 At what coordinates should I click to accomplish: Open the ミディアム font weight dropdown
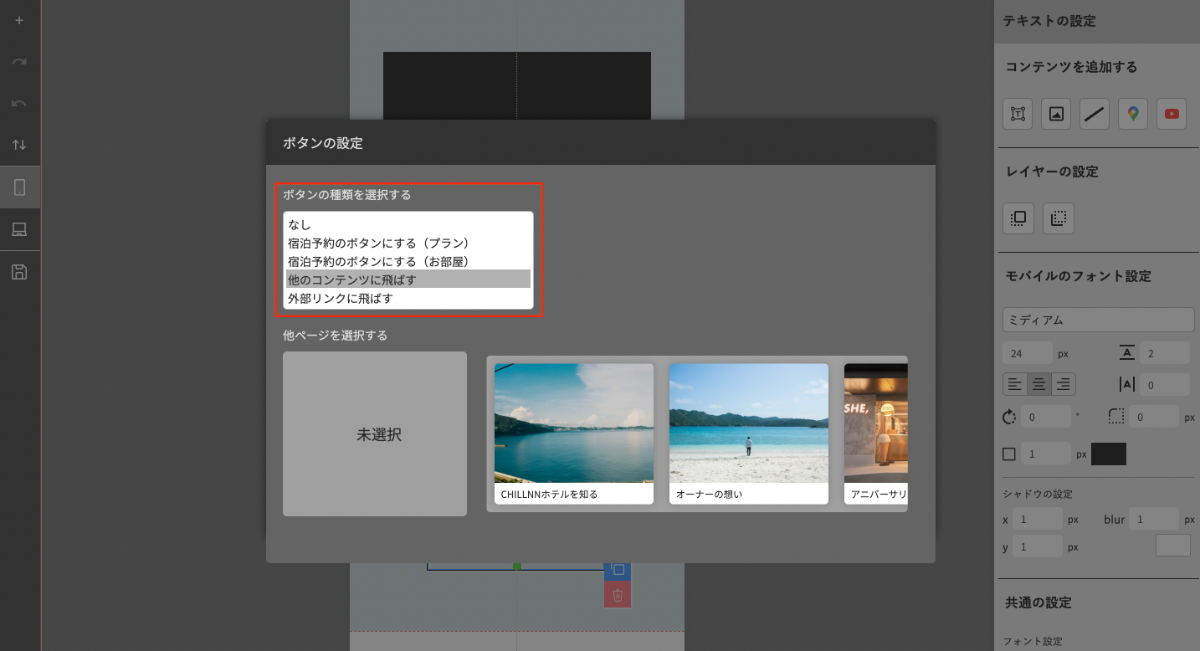(1097, 319)
